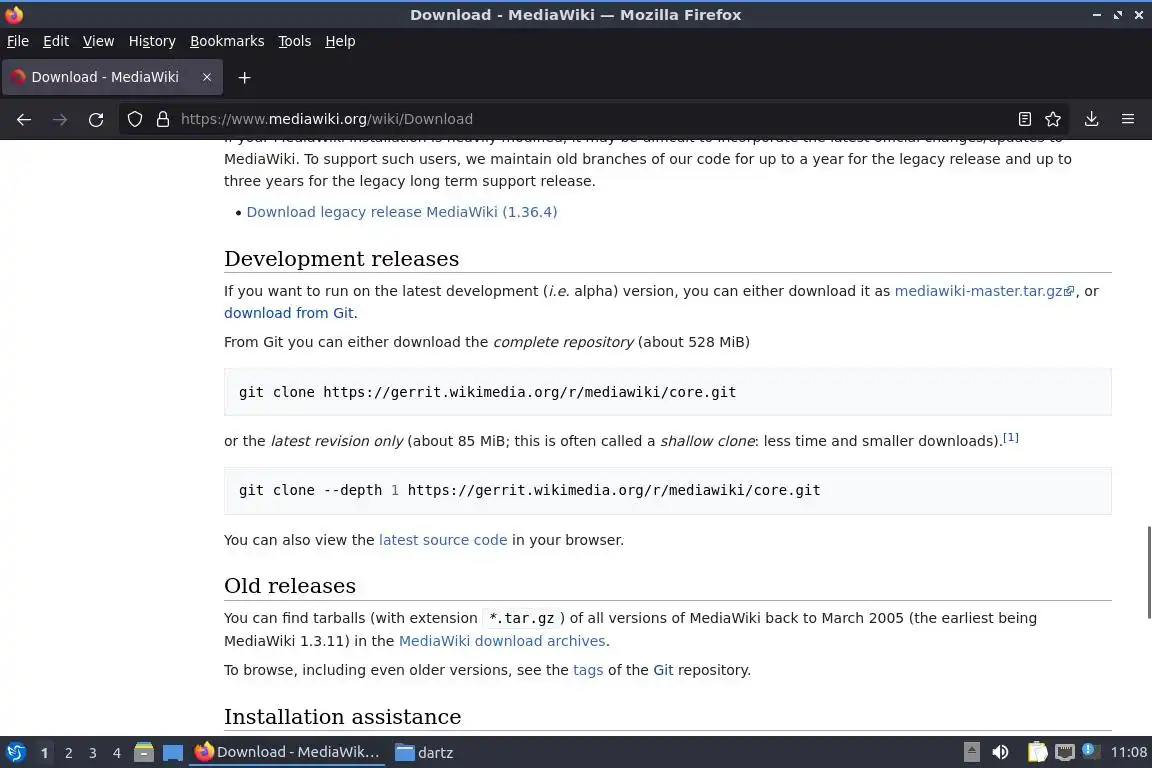This screenshot has height=768, width=1152.
Task: Open the volume speaker tray icon
Action: click(x=1000, y=752)
